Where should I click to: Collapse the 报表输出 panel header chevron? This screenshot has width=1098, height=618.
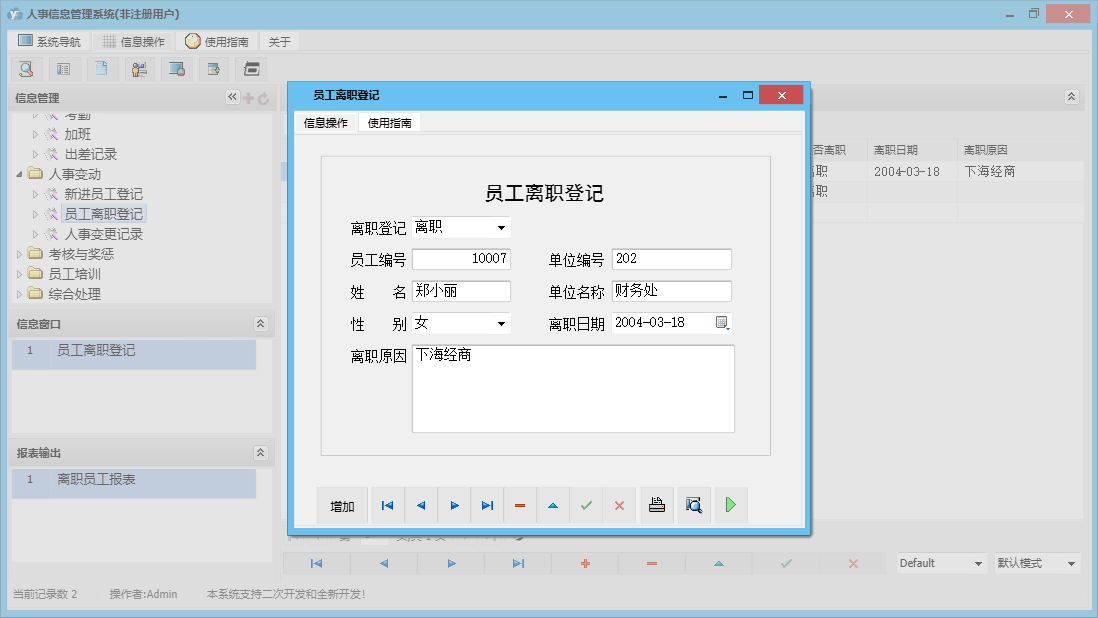coord(260,452)
